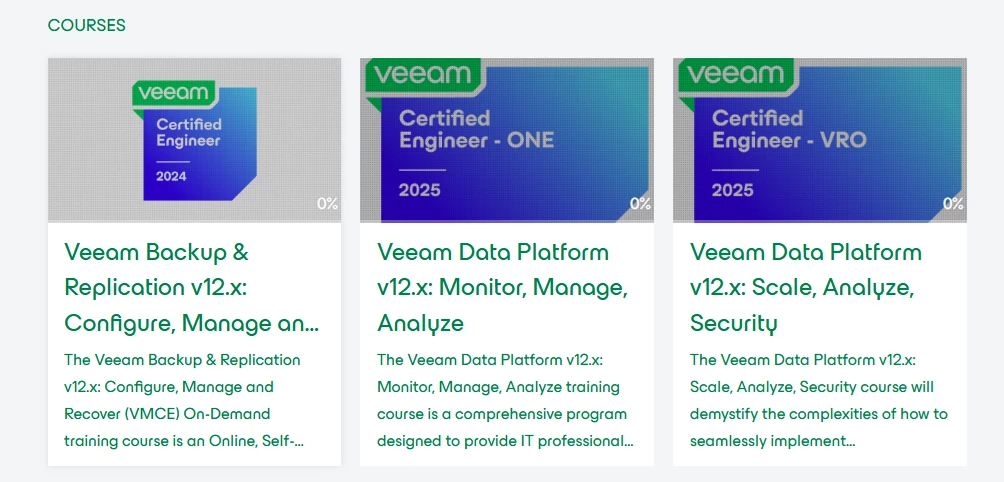Open the Certified Engineer - ONE 2025 thumbnail

click(507, 140)
